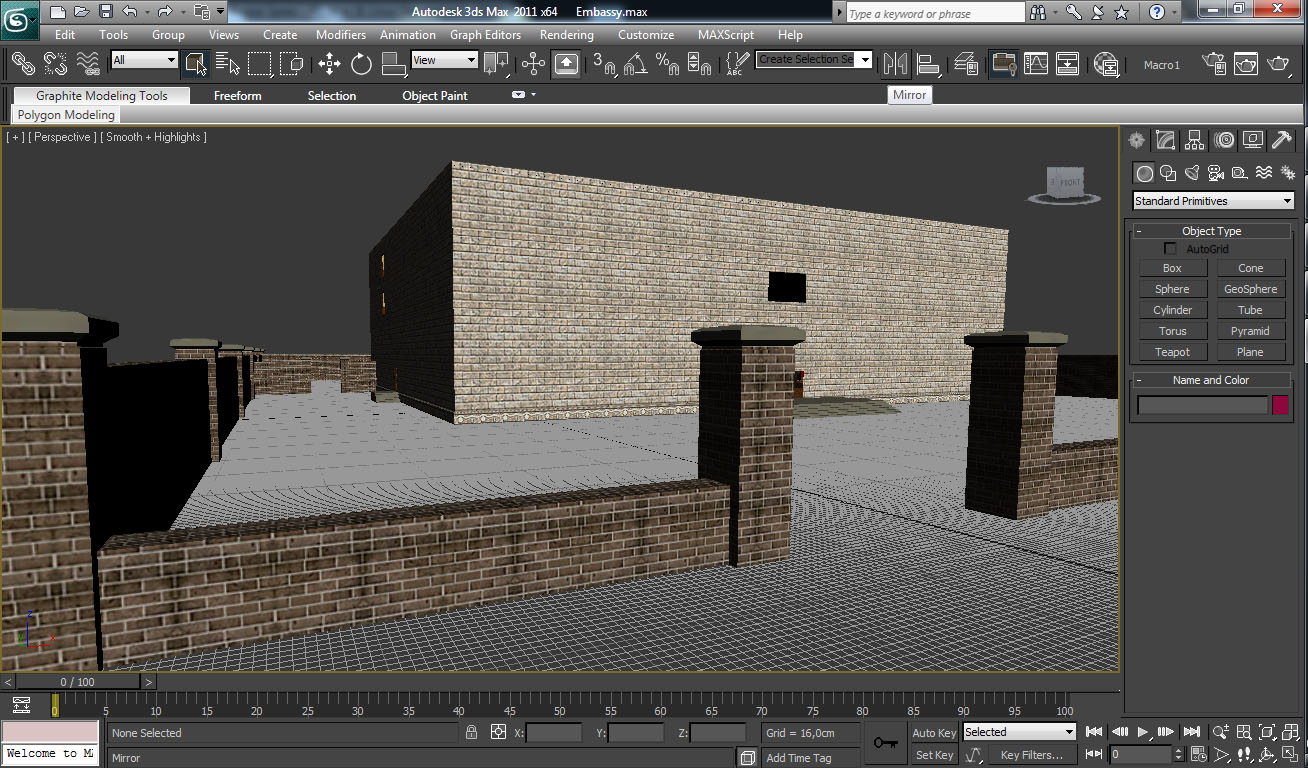Click the search keyword or phrase box
This screenshot has width=1308, height=768.
click(x=935, y=13)
